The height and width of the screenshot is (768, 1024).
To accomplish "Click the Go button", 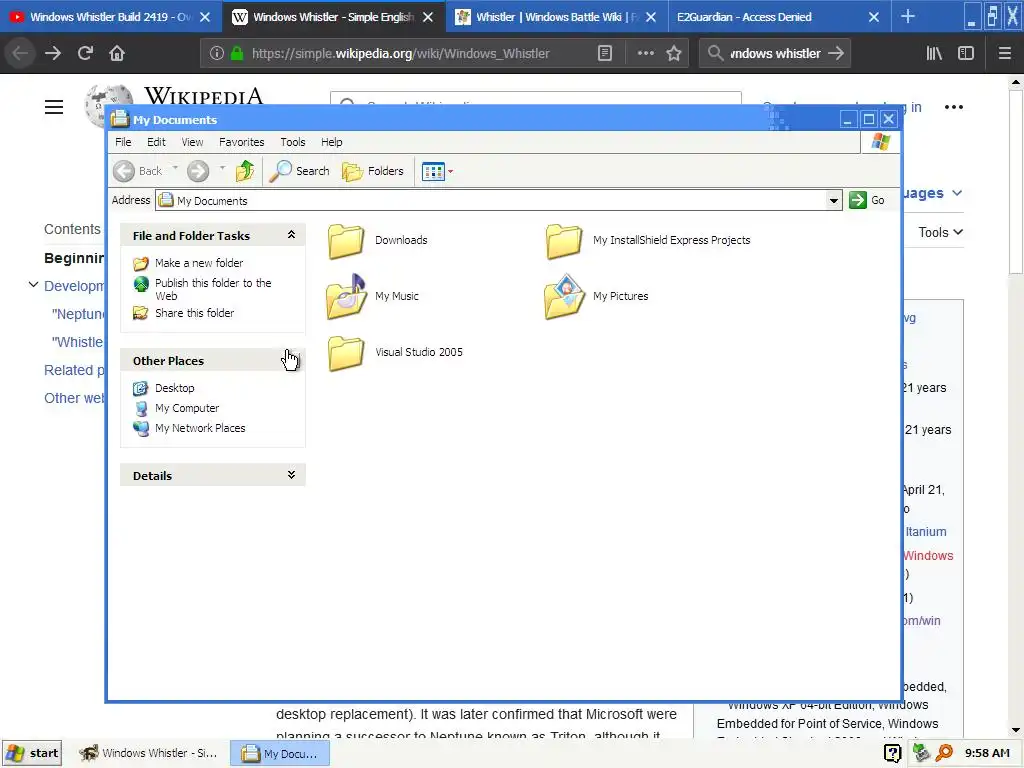I will pyautogui.click(x=867, y=200).
